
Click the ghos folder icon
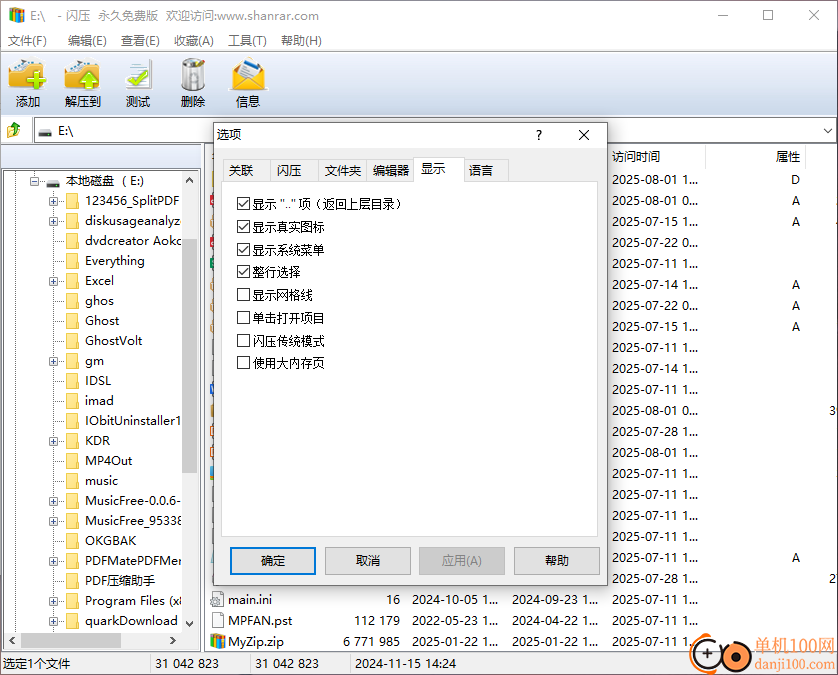point(72,301)
